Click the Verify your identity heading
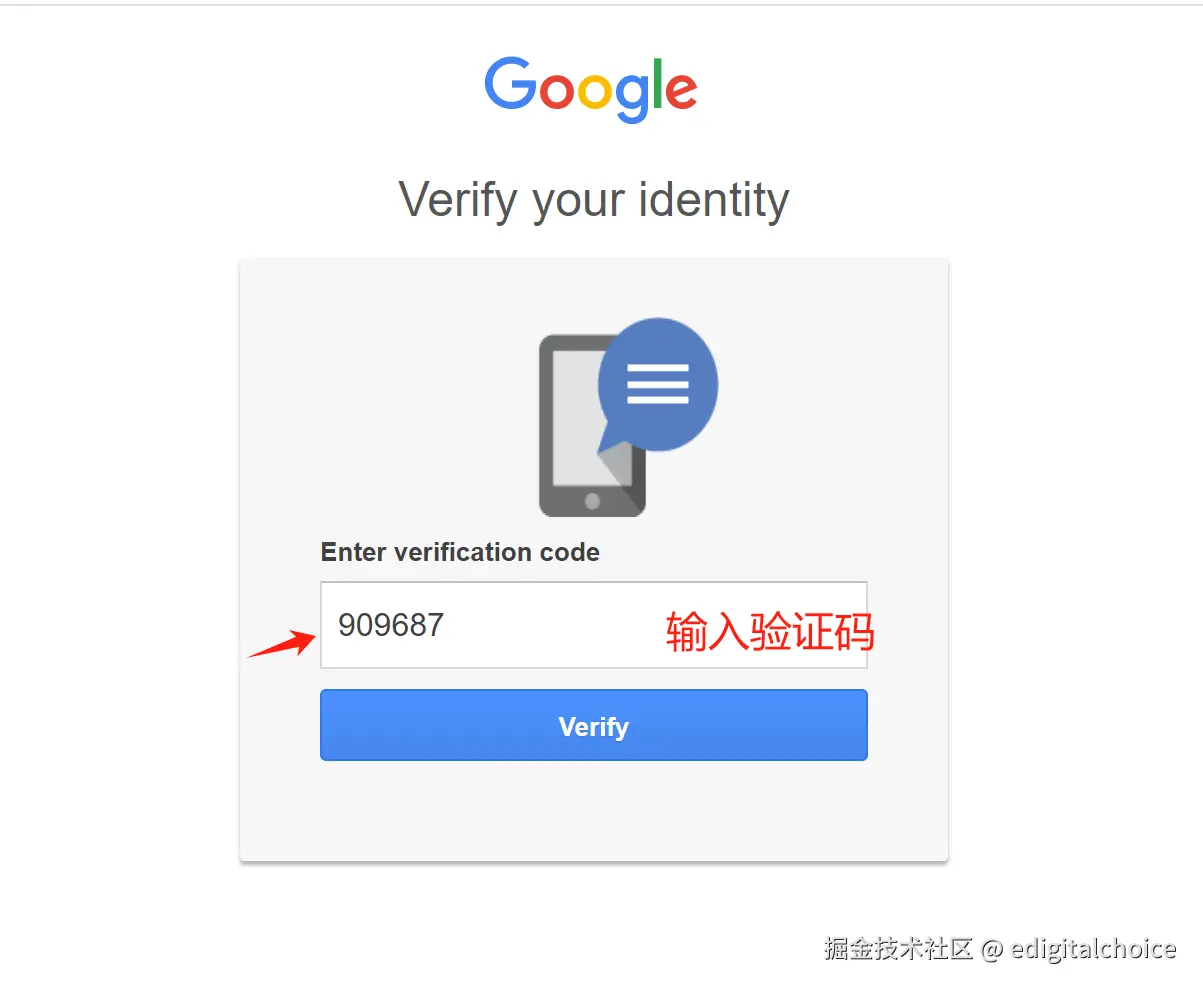Viewport: 1203px width, 991px height. point(594,200)
